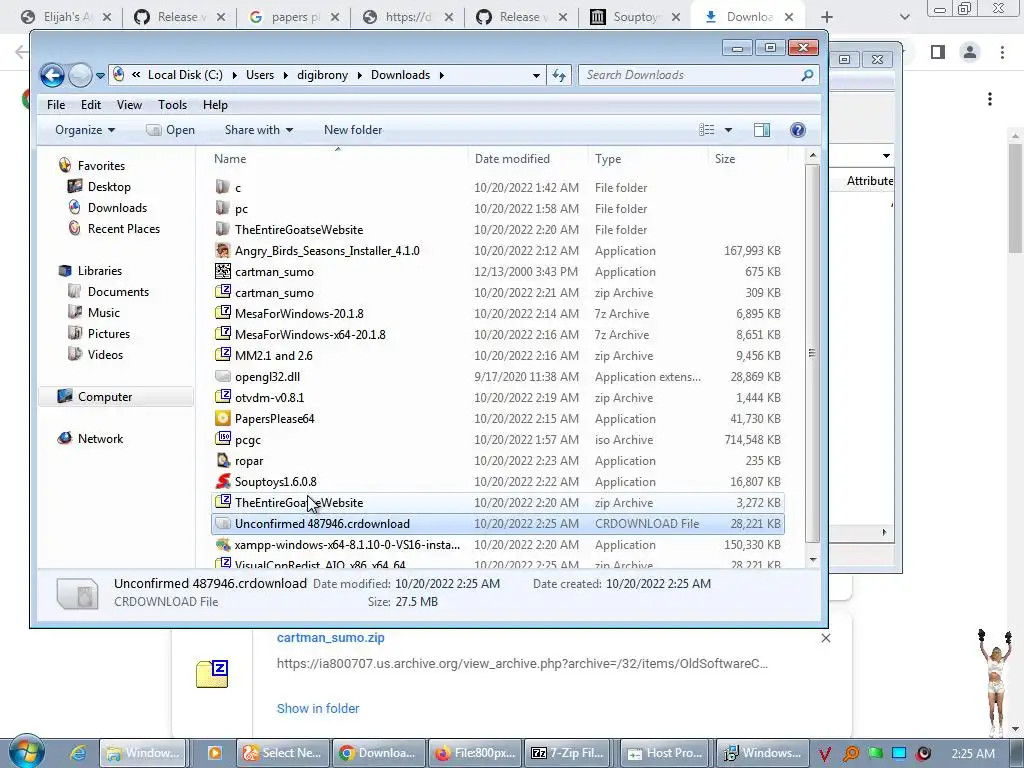Screen dimensions: 1024x768
Task: Open the Tools menu
Action: (x=172, y=105)
